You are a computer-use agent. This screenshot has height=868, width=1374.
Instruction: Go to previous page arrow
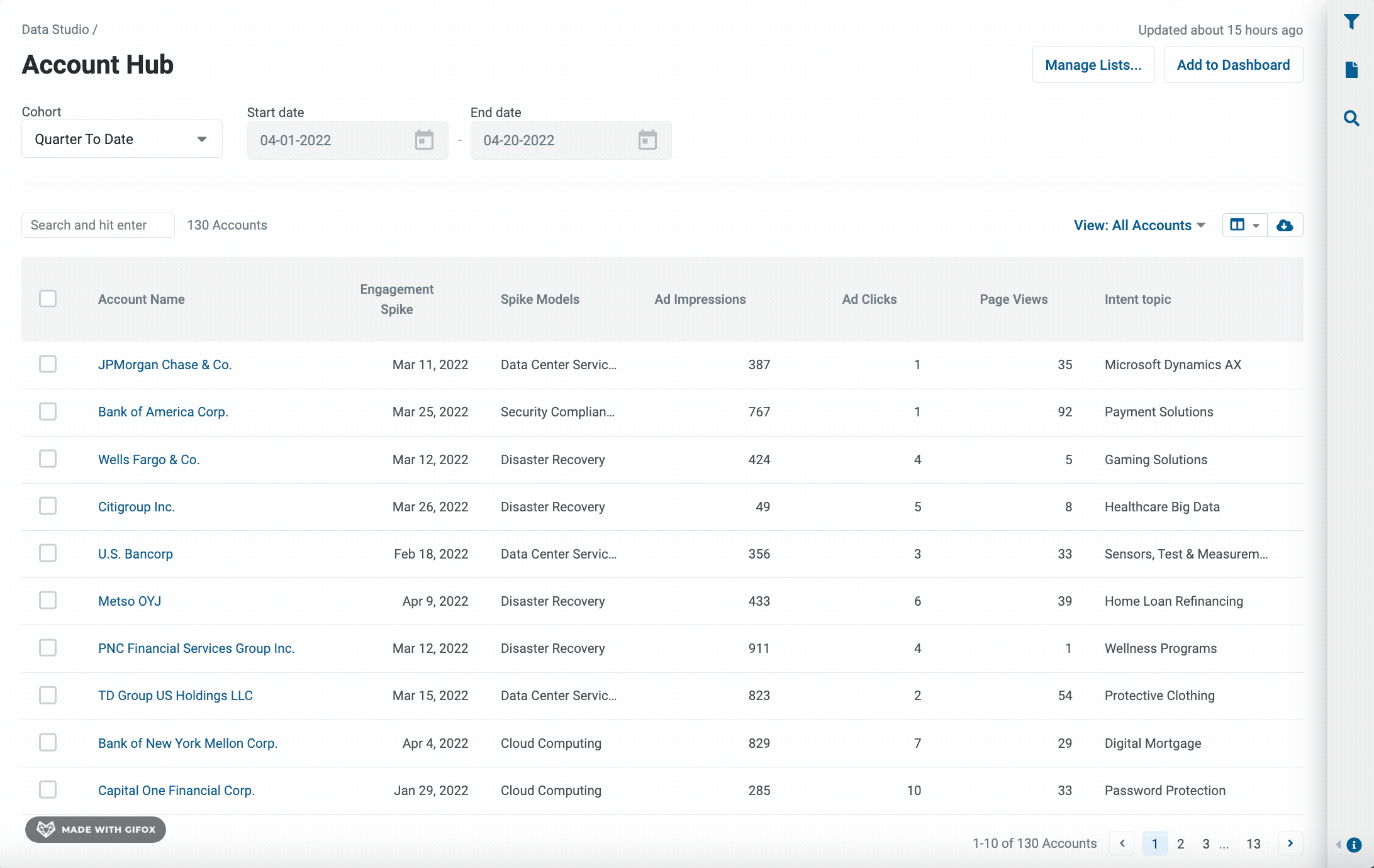coord(1122,843)
